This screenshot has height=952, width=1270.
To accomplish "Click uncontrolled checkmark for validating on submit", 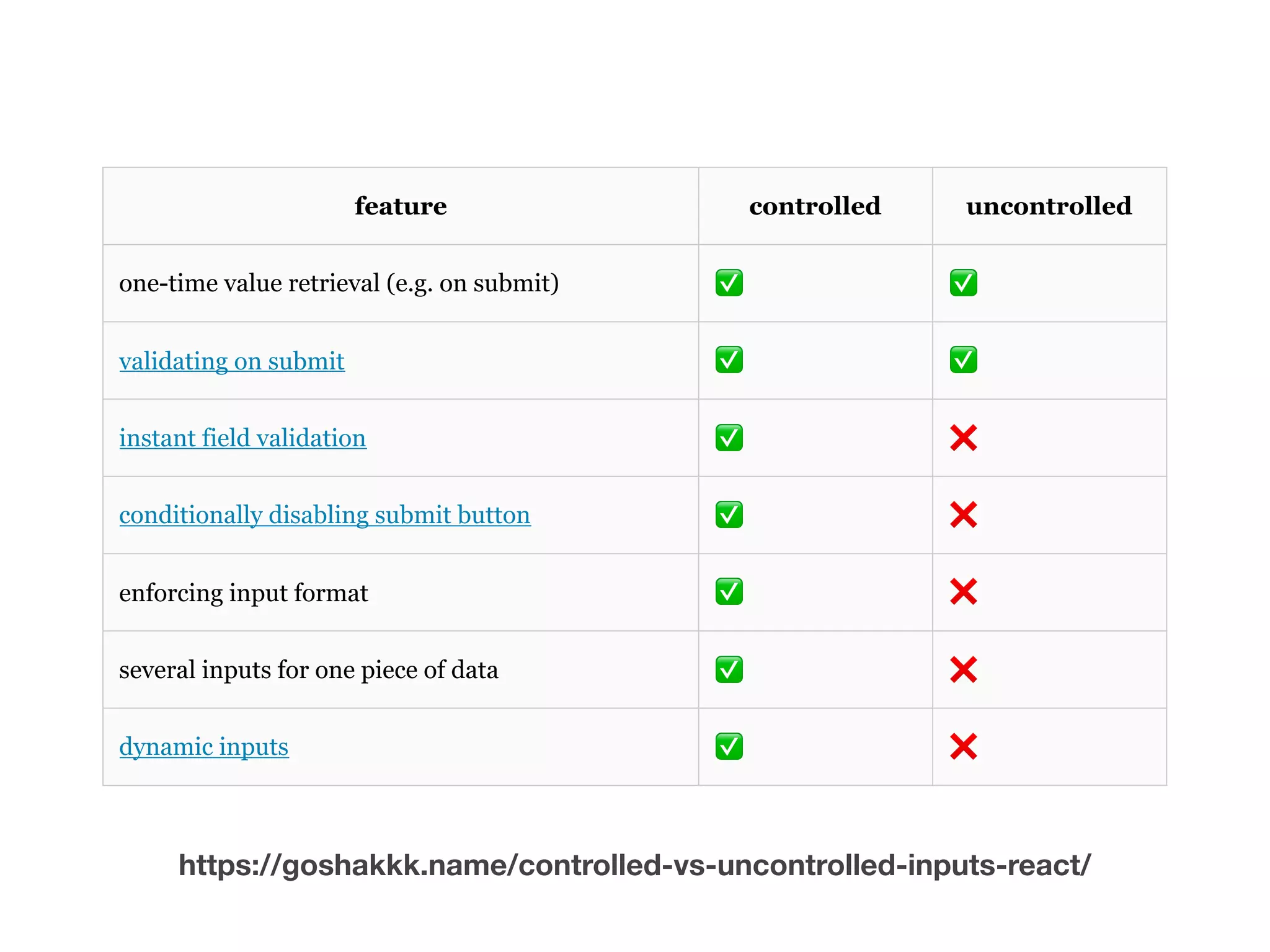I will coord(963,359).
